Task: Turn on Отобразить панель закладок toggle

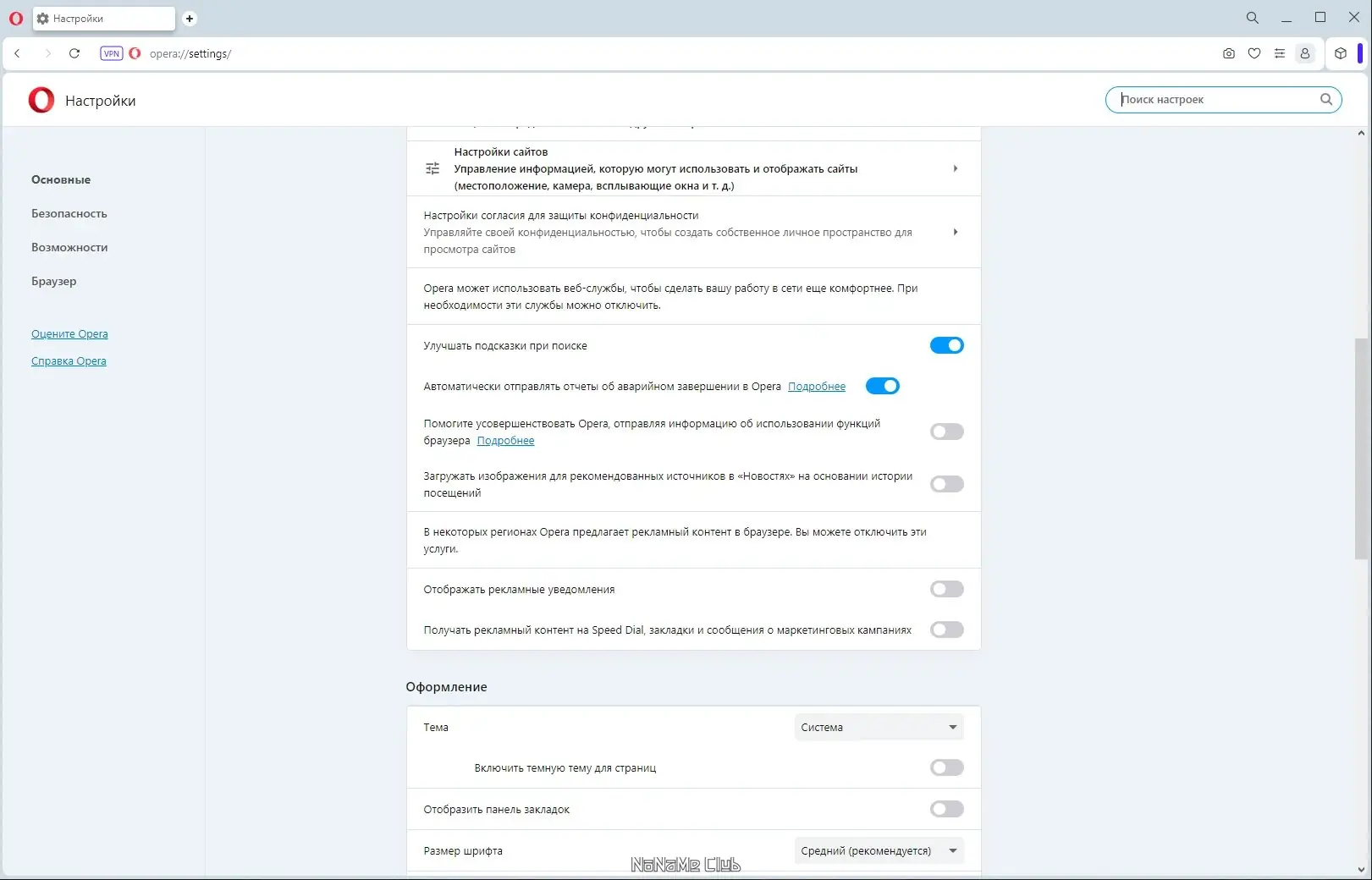Action: [947, 809]
